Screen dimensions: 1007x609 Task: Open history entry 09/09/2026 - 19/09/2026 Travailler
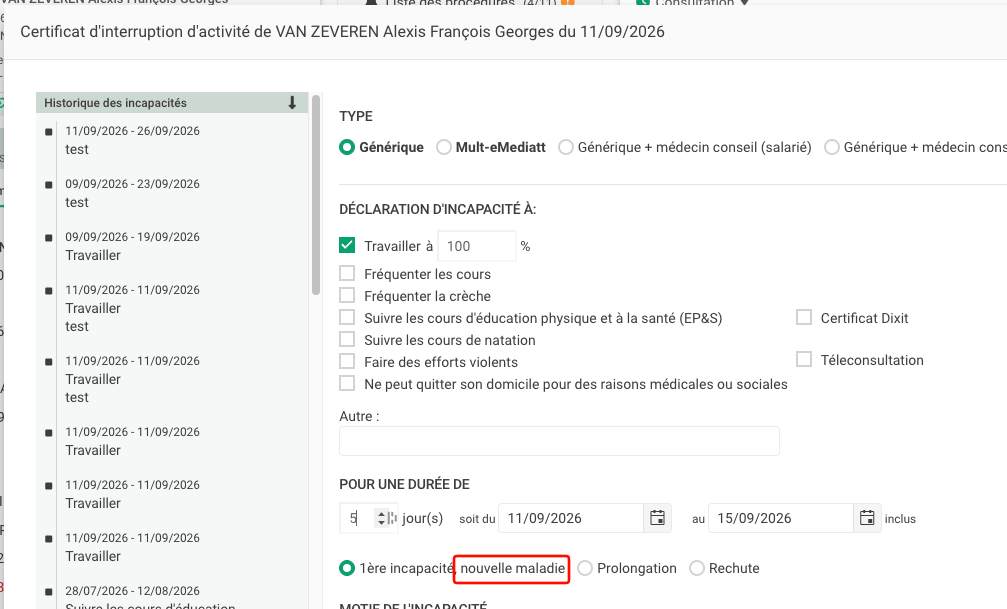(132, 246)
